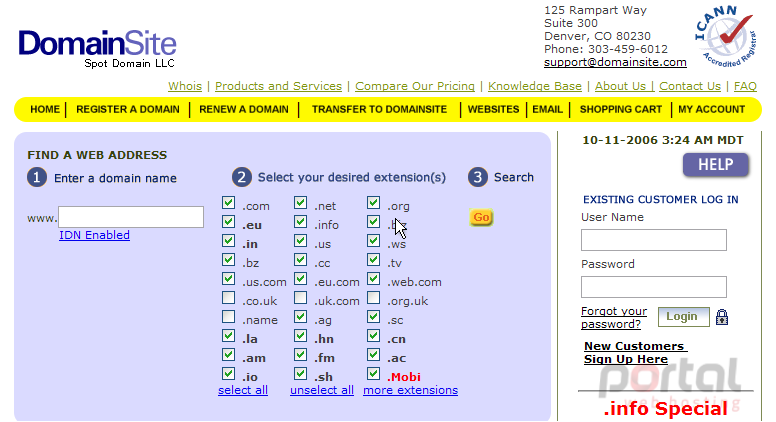The width and height of the screenshot is (776, 422).
Task: Toggle the .bz extension checkbox
Action: (x=228, y=259)
